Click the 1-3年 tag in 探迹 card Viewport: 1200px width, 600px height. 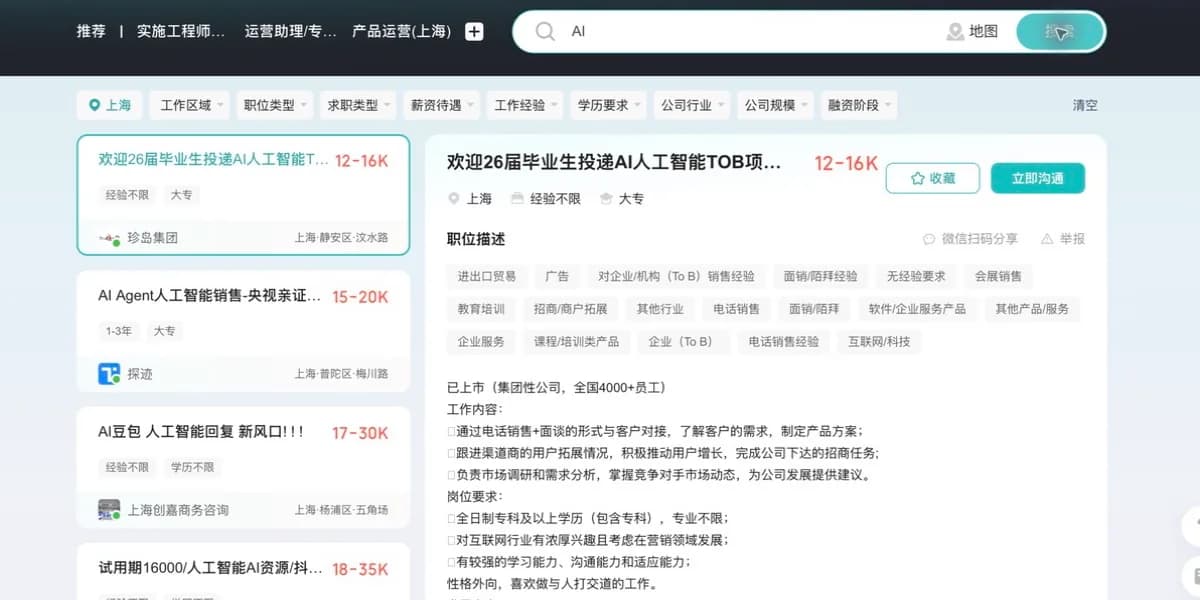(119, 331)
